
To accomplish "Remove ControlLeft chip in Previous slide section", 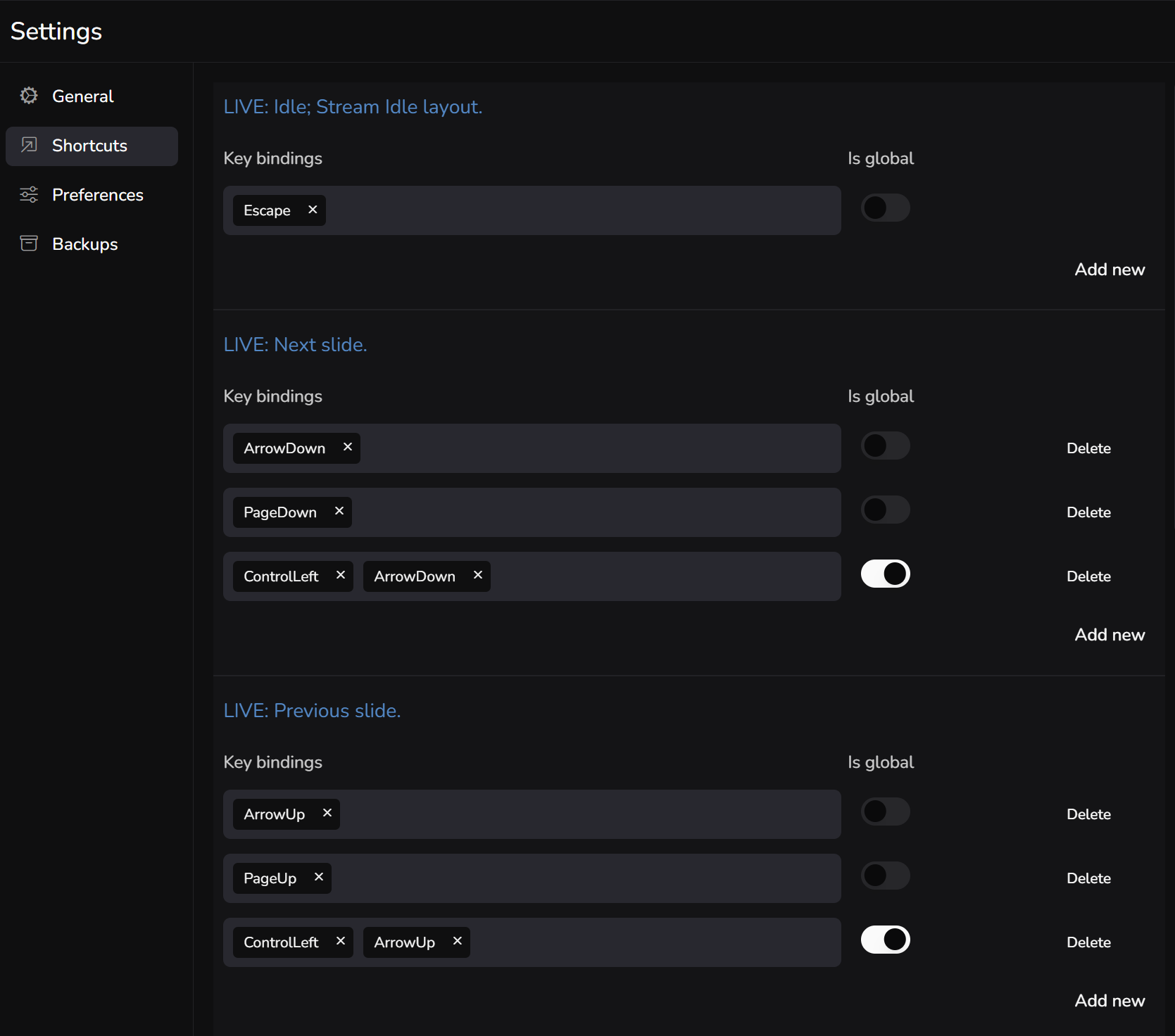I will (341, 941).
